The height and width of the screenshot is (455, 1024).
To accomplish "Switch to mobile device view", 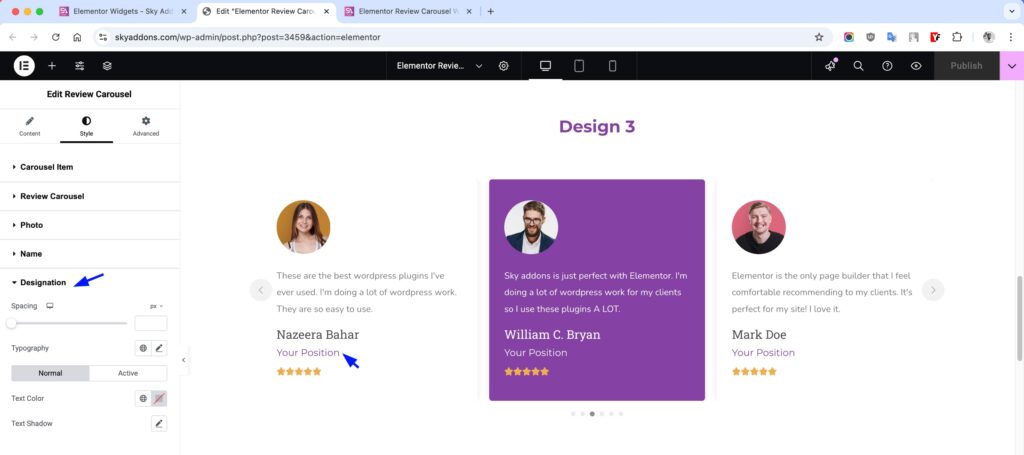I will tap(612, 66).
